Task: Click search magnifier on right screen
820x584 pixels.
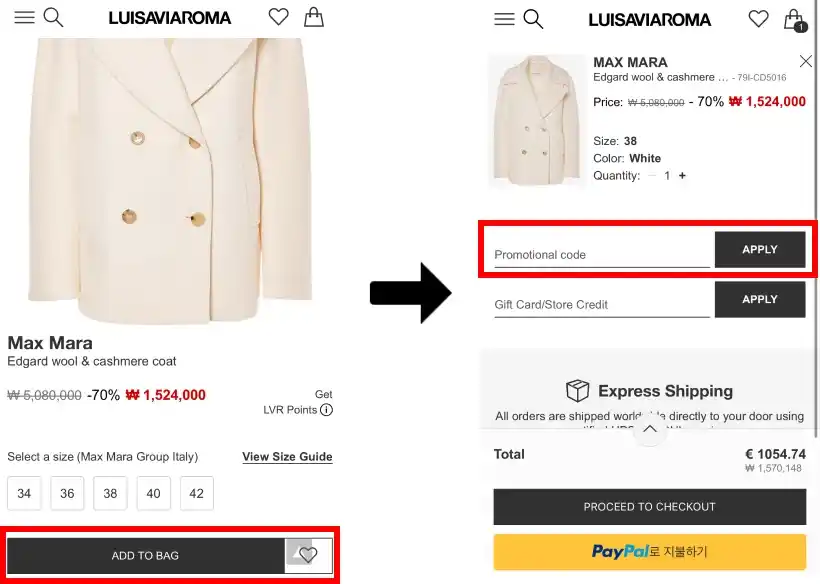Action: pos(534,19)
